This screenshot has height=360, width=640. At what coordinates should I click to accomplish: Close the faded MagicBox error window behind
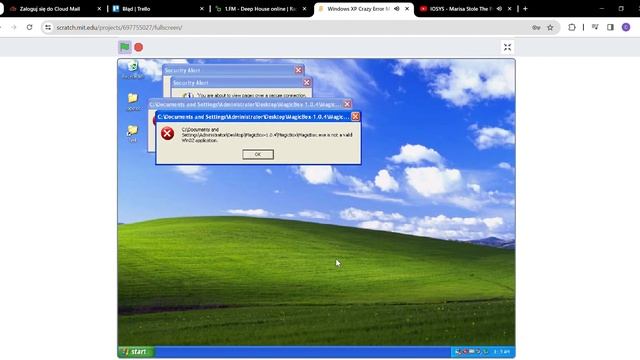tap(347, 104)
